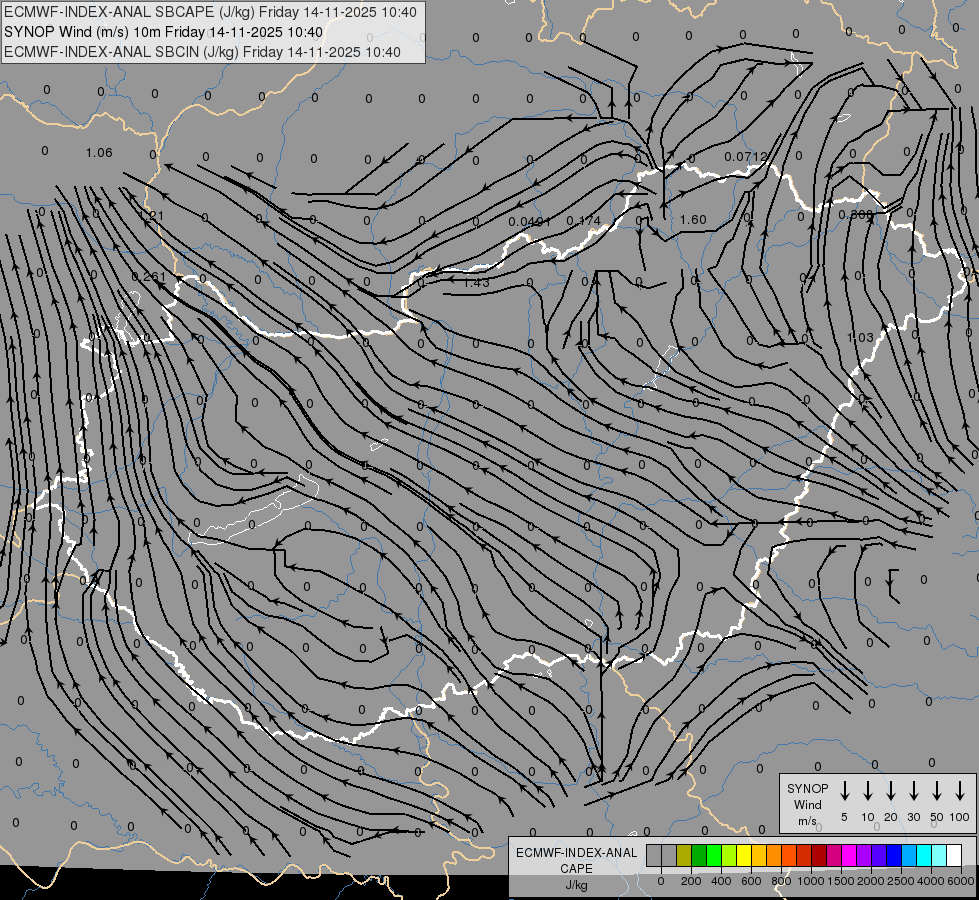979x900 pixels.
Task: Click the 0.261 value on map
Action: pyautogui.click(x=149, y=277)
